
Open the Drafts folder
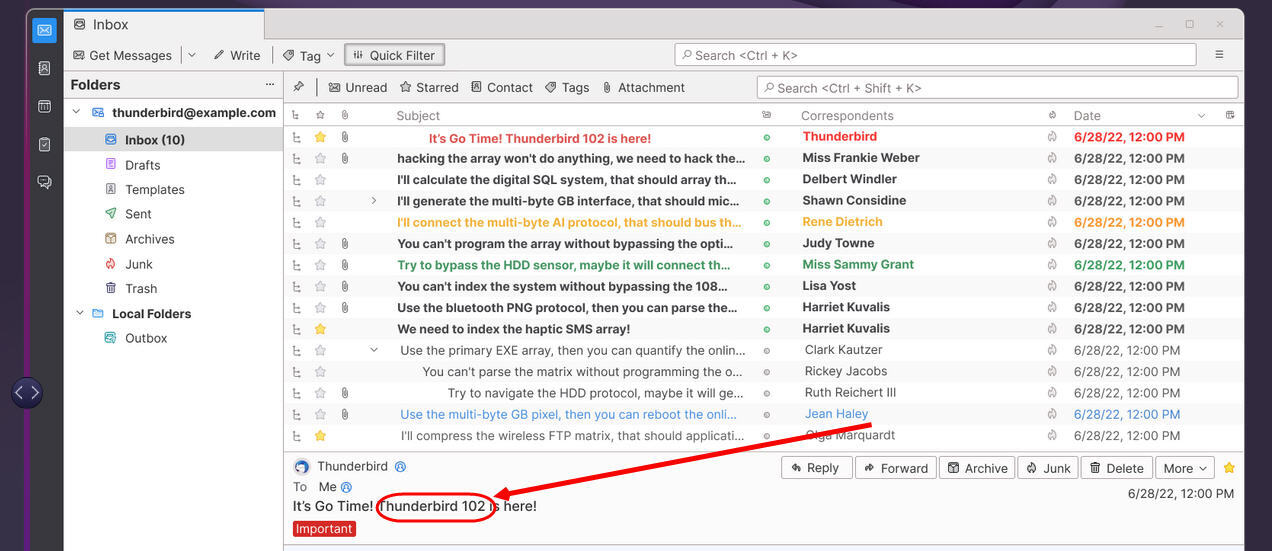click(x=142, y=165)
